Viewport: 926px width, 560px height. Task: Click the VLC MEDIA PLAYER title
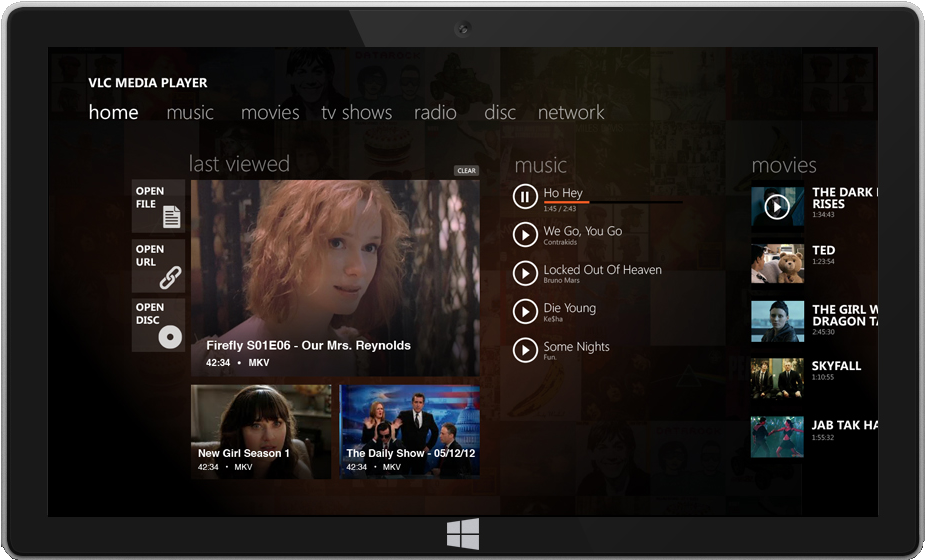(148, 83)
